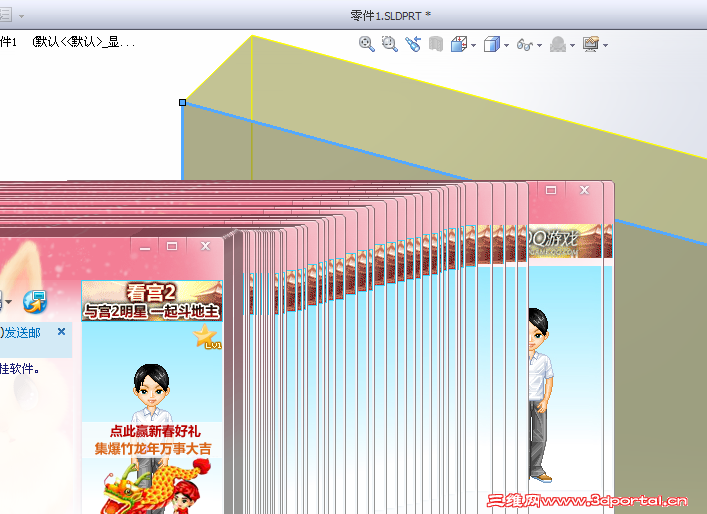Image resolution: width=707 pixels, height=514 pixels.
Task: Select the Zoom to Area tool
Action: pos(390,44)
